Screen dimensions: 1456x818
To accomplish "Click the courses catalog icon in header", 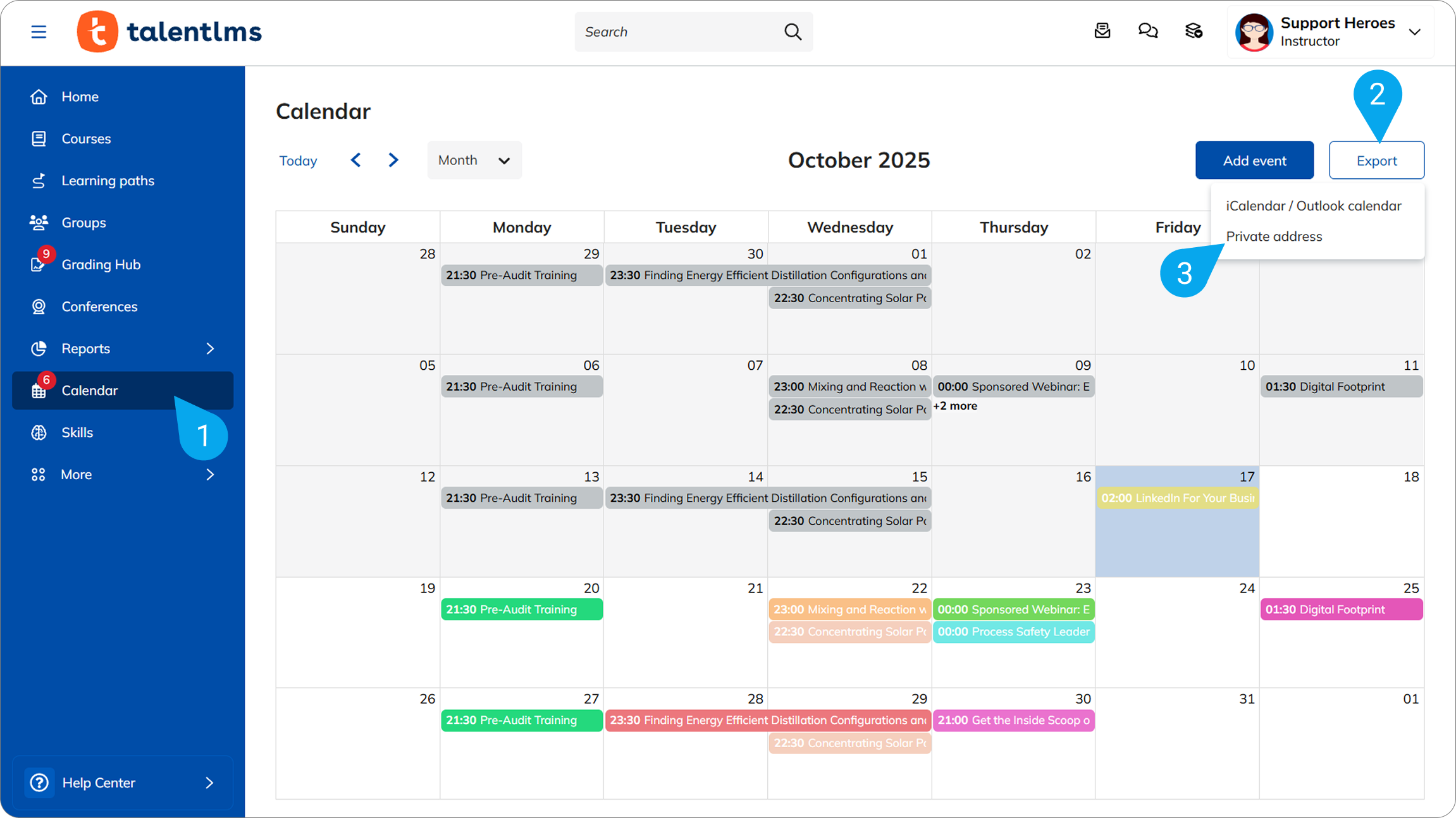I will (x=1194, y=31).
